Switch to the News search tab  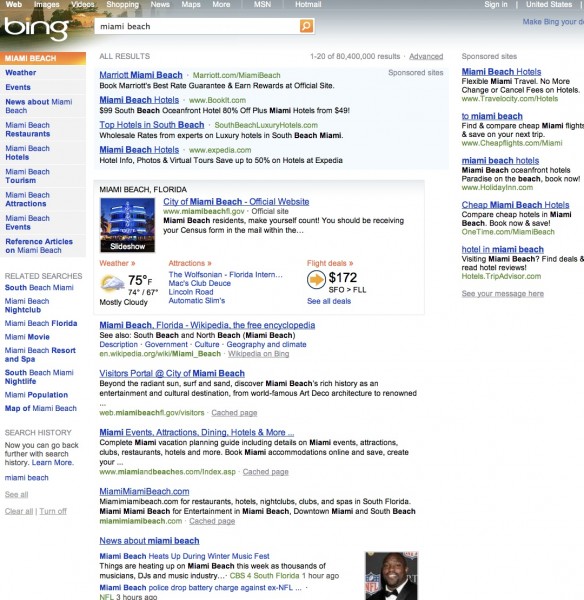(x=160, y=5)
